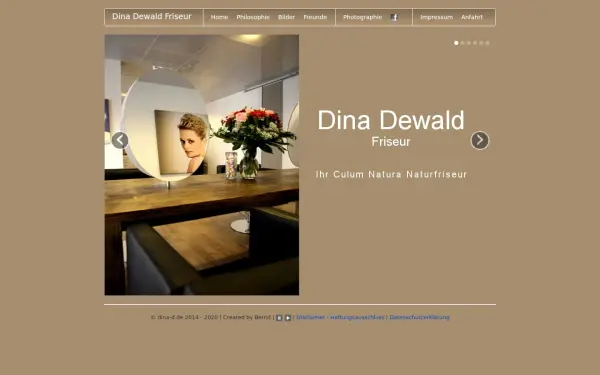Open the Bilder menu item
600x375 pixels.
tap(286, 17)
